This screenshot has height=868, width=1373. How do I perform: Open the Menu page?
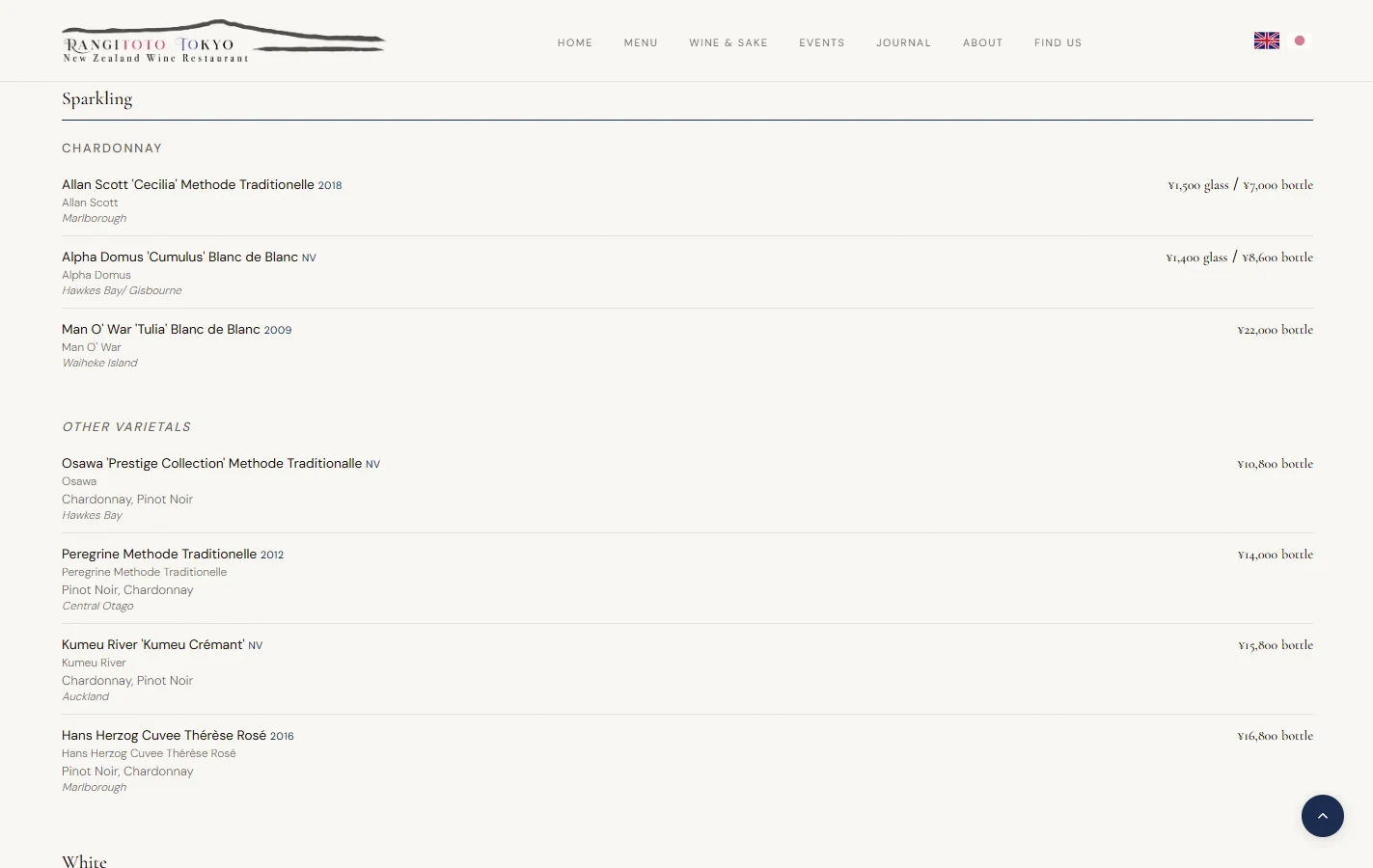pos(641,42)
